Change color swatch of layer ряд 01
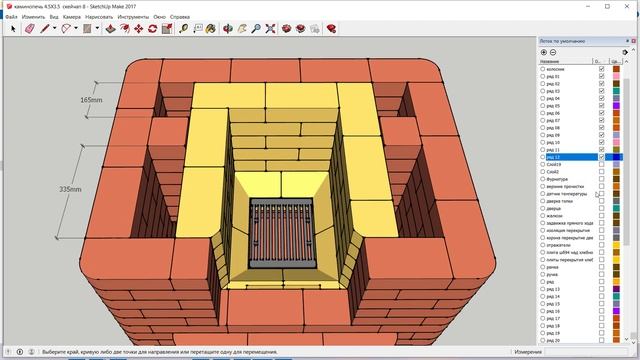 (x=616, y=76)
